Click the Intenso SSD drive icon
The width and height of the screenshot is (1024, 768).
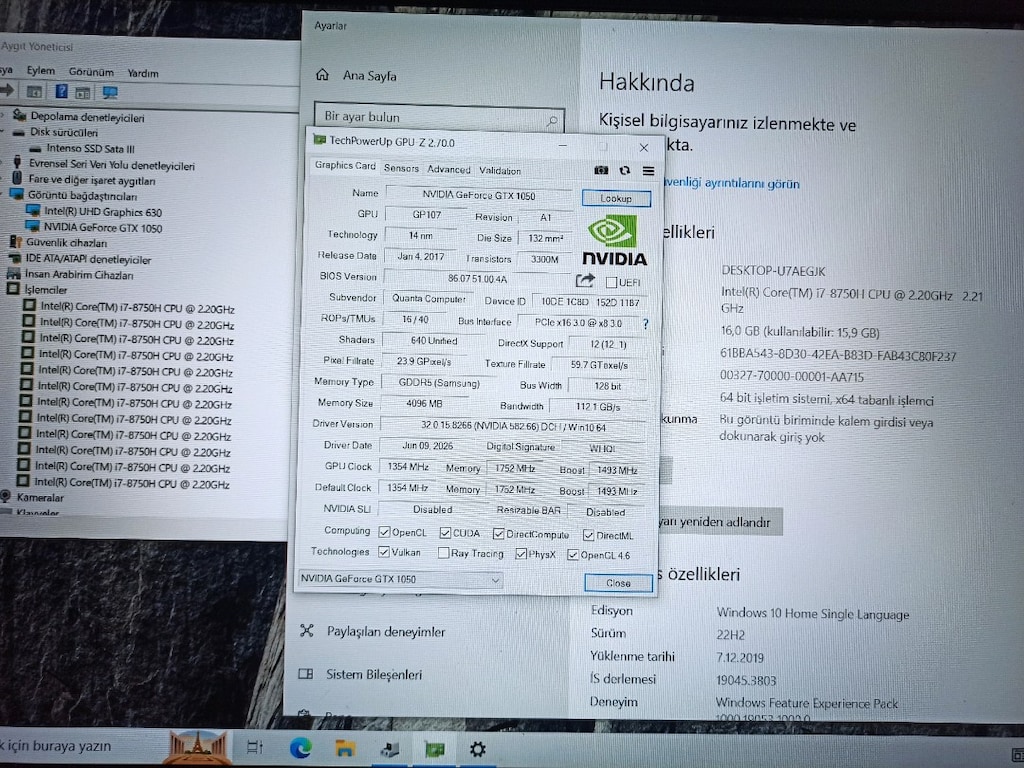coord(35,148)
